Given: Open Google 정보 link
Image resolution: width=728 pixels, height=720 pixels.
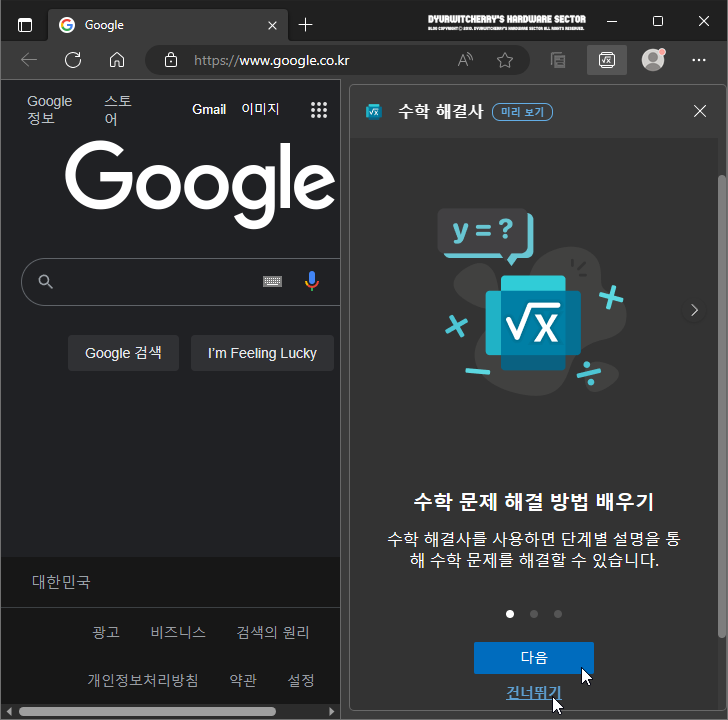Looking at the screenshot, I should coord(49,110).
